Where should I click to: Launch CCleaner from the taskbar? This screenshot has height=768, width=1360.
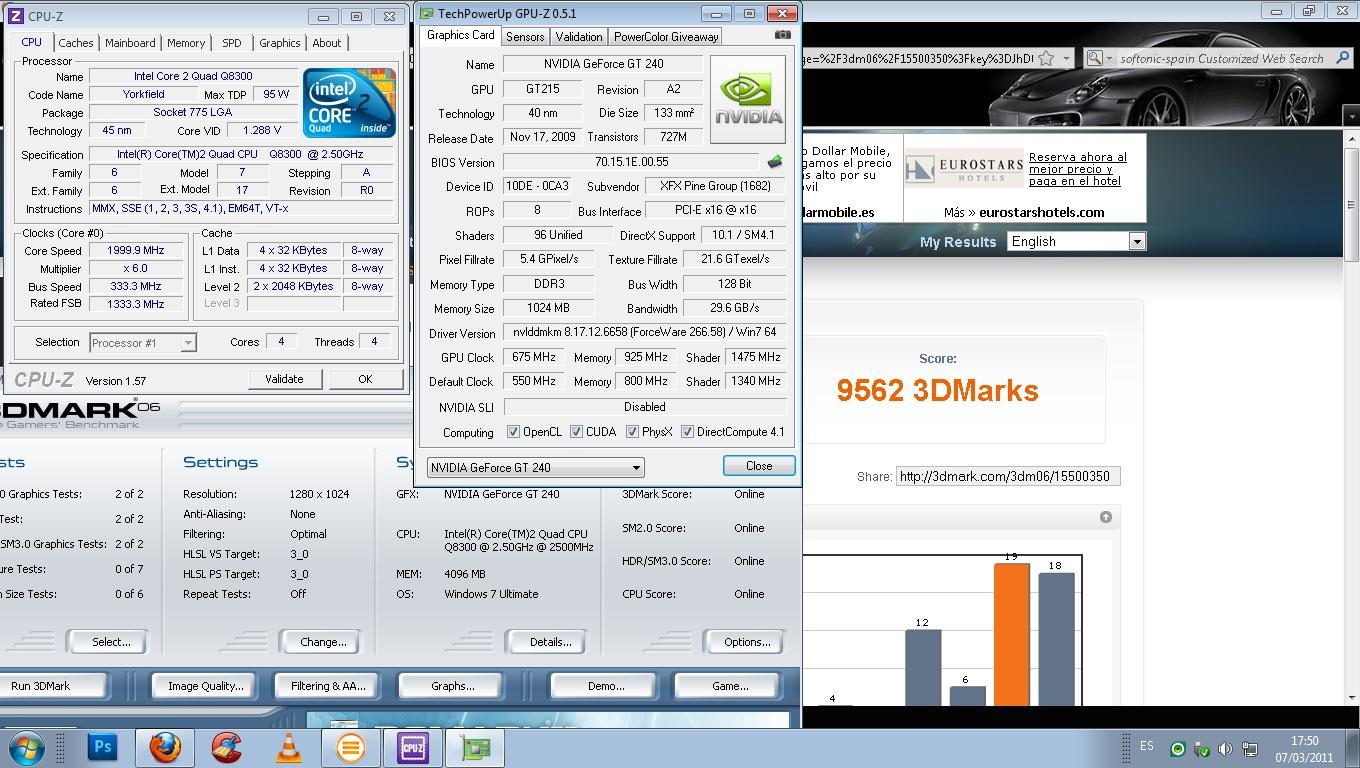coord(227,747)
